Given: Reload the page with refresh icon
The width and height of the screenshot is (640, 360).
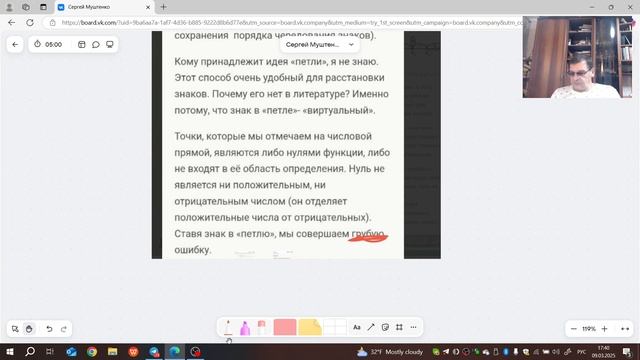Looking at the screenshot, I should (x=30, y=22).
